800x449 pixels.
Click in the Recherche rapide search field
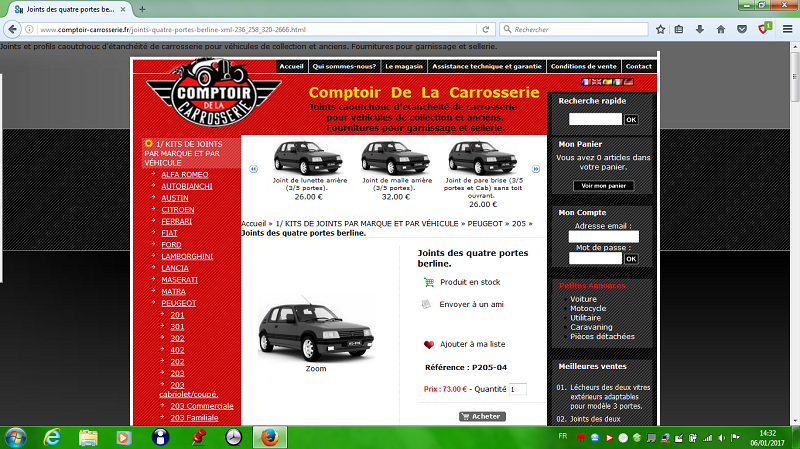595,119
